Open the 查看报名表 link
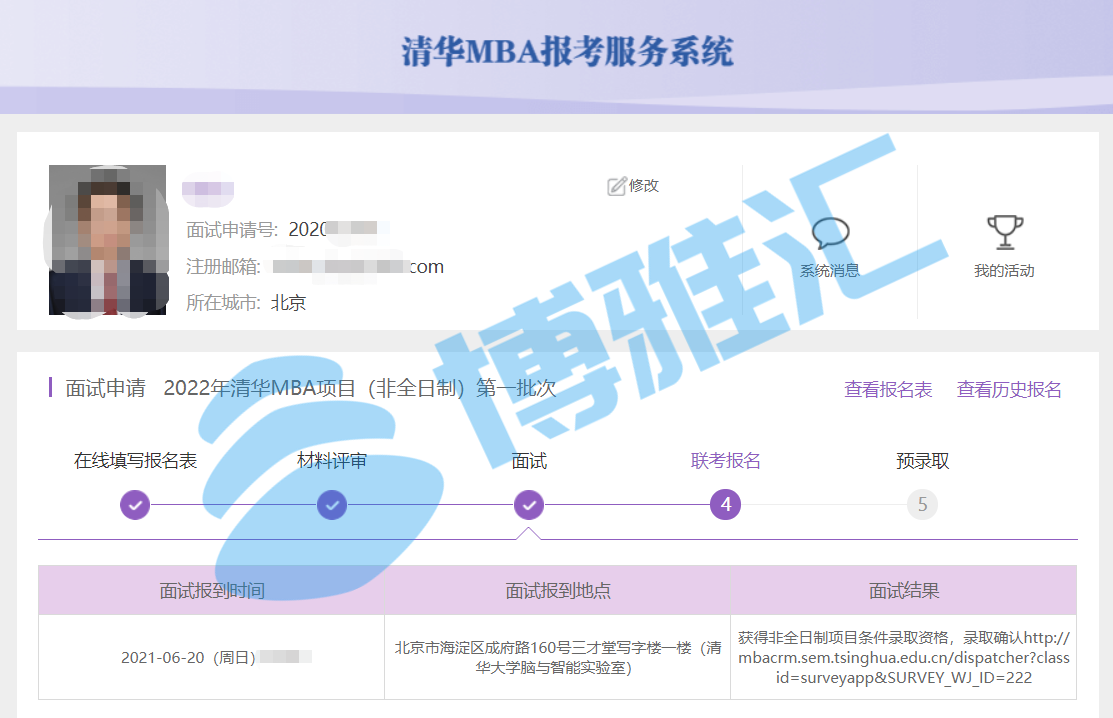This screenshot has height=718, width=1113. pos(888,390)
